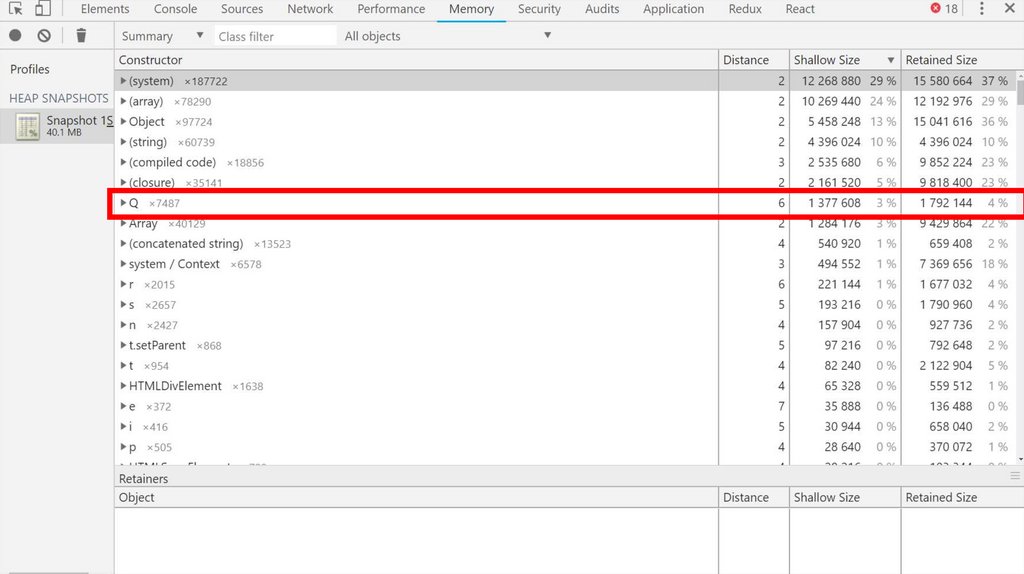Expand the Array ×40129 row
This screenshot has height=574, width=1024.
(x=123, y=223)
